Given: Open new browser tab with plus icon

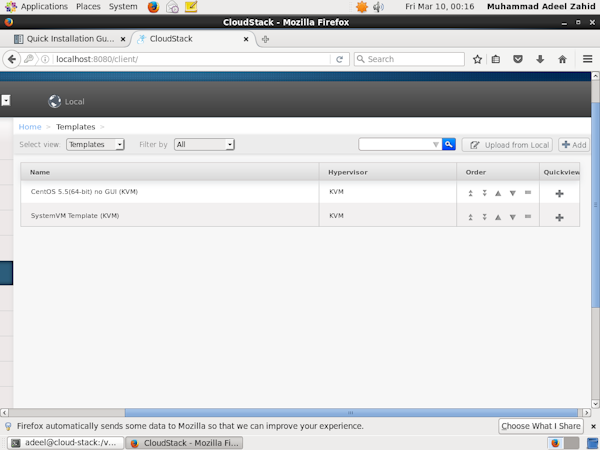Looking at the screenshot, I should click(x=265, y=39).
